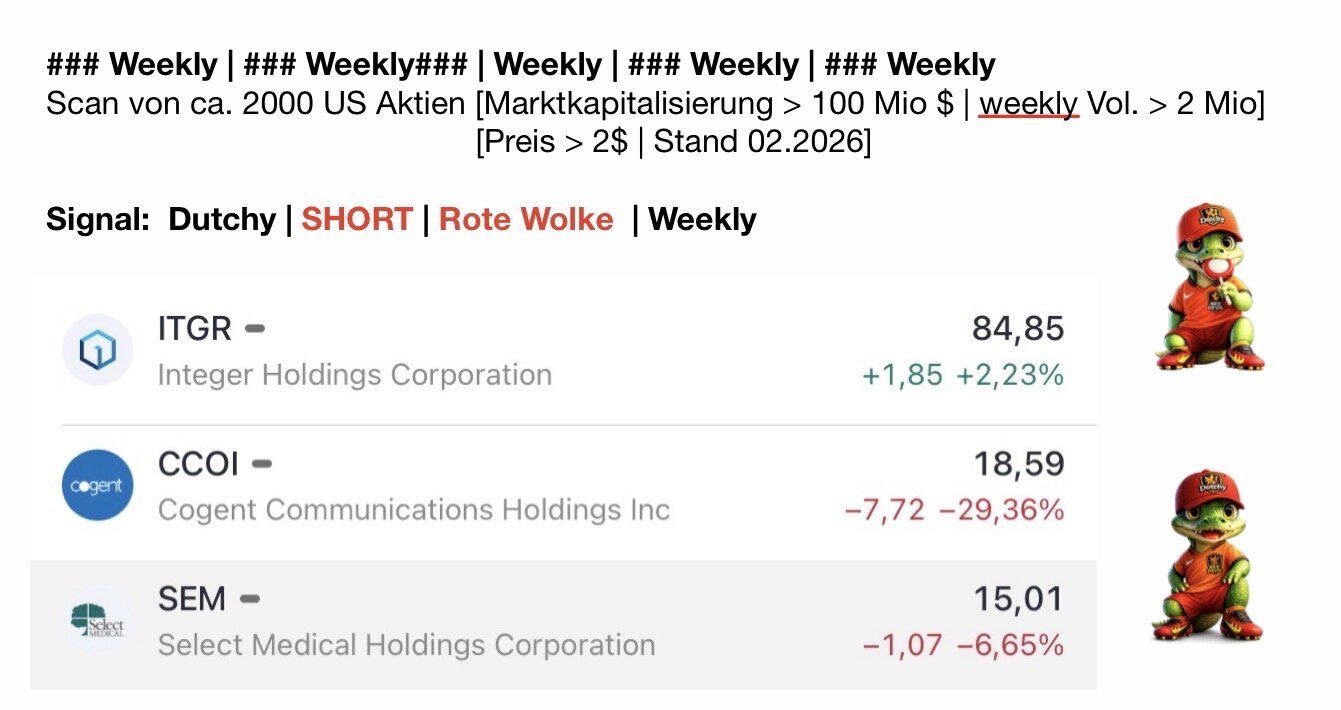Image resolution: width=1341 pixels, height=710 pixels.
Task: Click the Cogent blue circle logo
Action: coord(97,485)
